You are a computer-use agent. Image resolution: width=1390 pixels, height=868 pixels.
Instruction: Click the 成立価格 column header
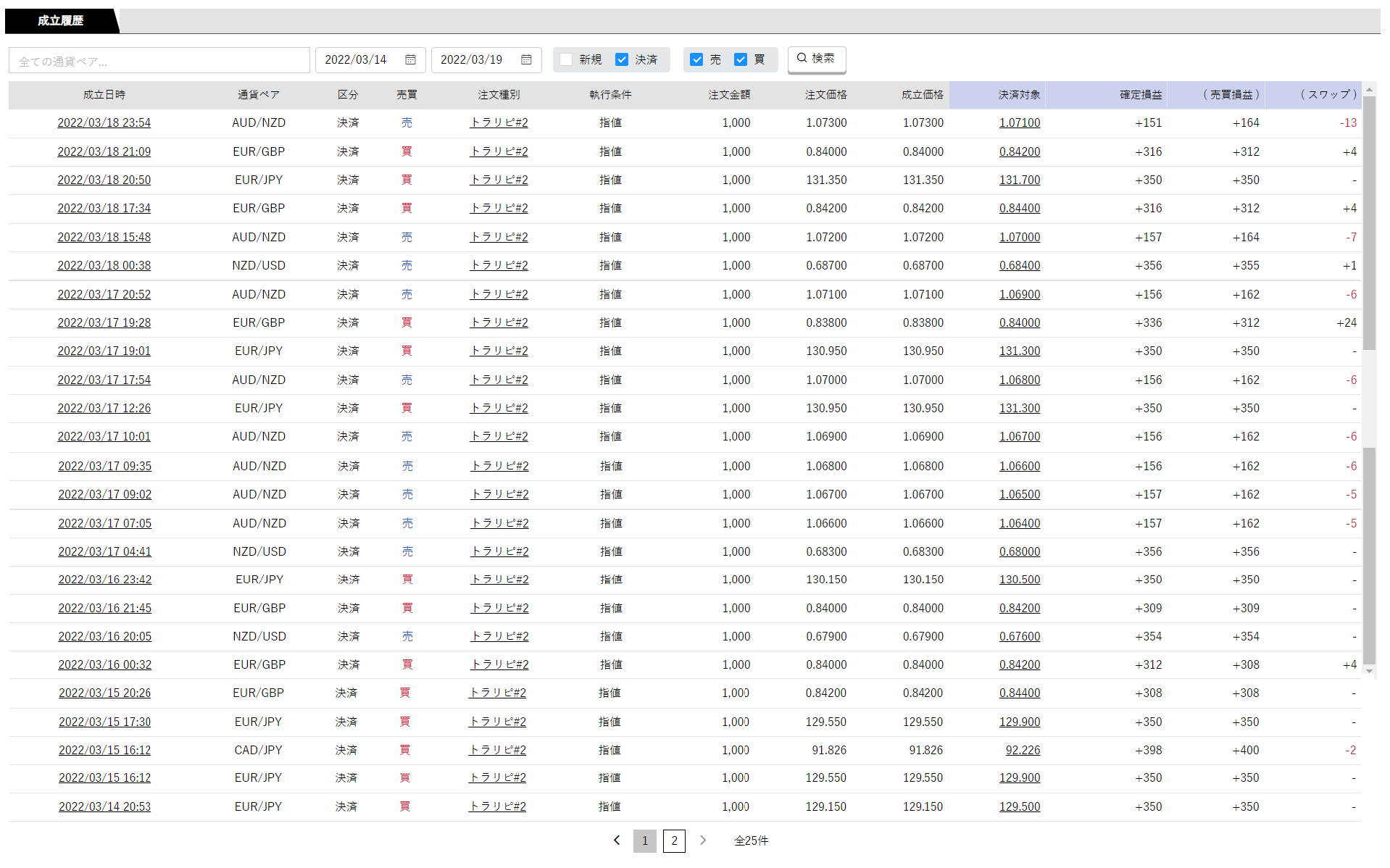(923, 95)
